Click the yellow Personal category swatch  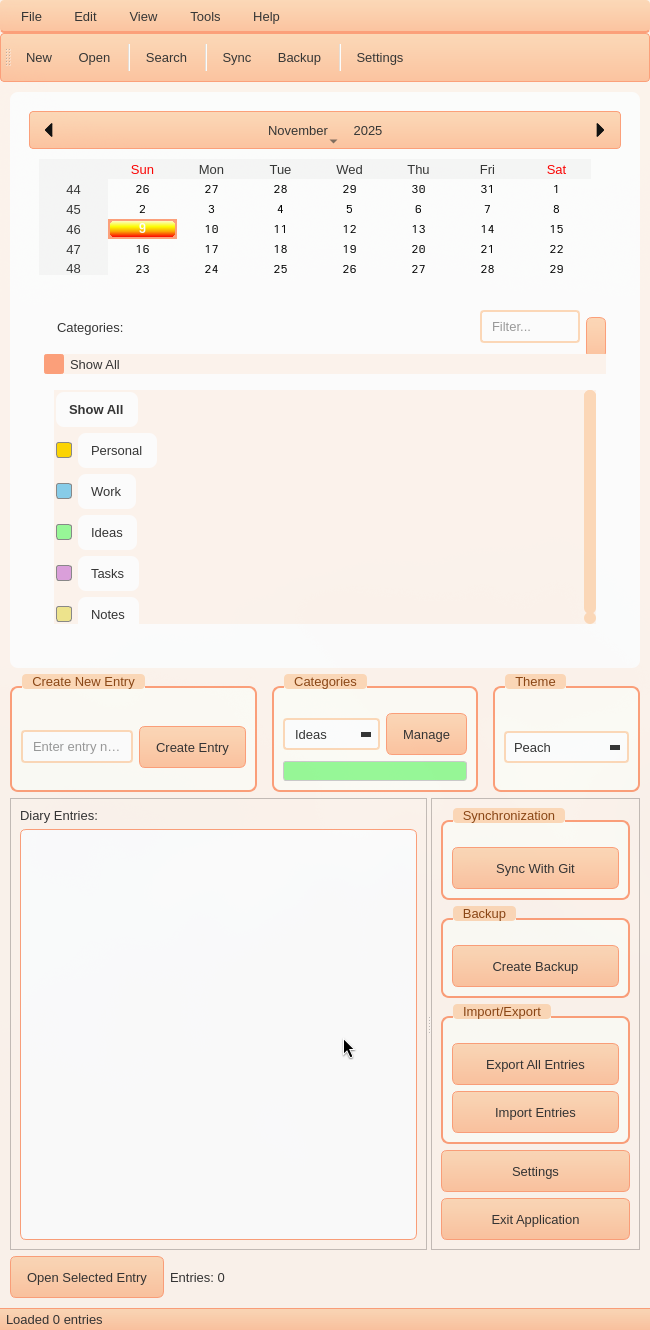(x=64, y=450)
